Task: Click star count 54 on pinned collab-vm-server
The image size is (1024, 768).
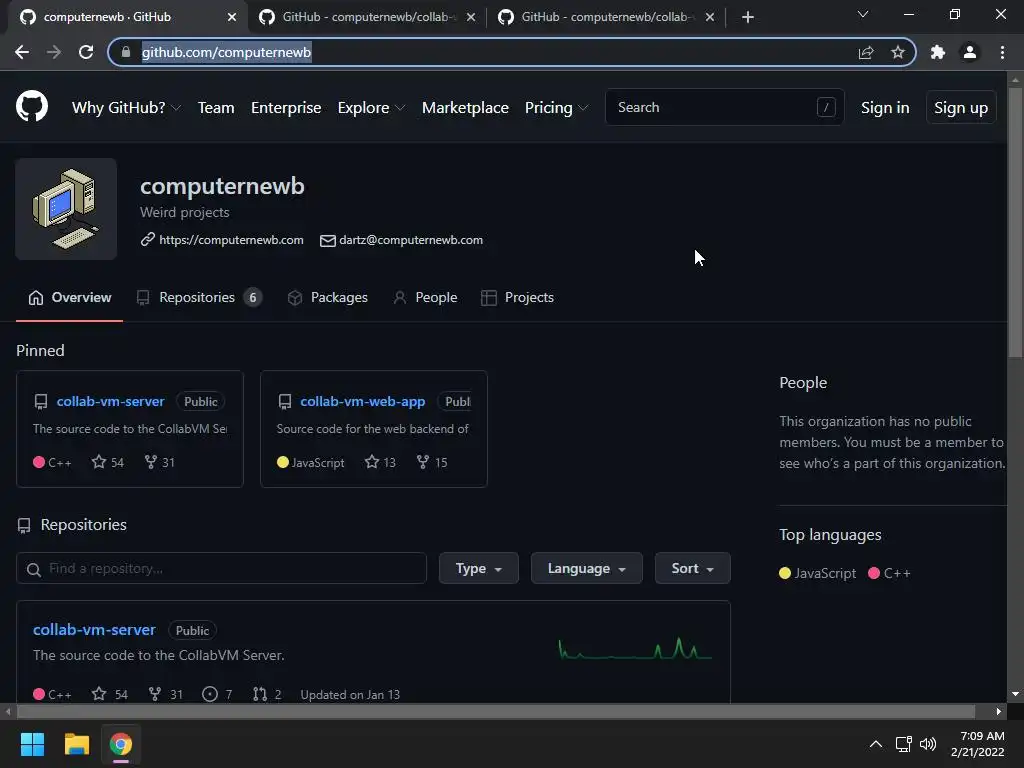Action: click(108, 462)
